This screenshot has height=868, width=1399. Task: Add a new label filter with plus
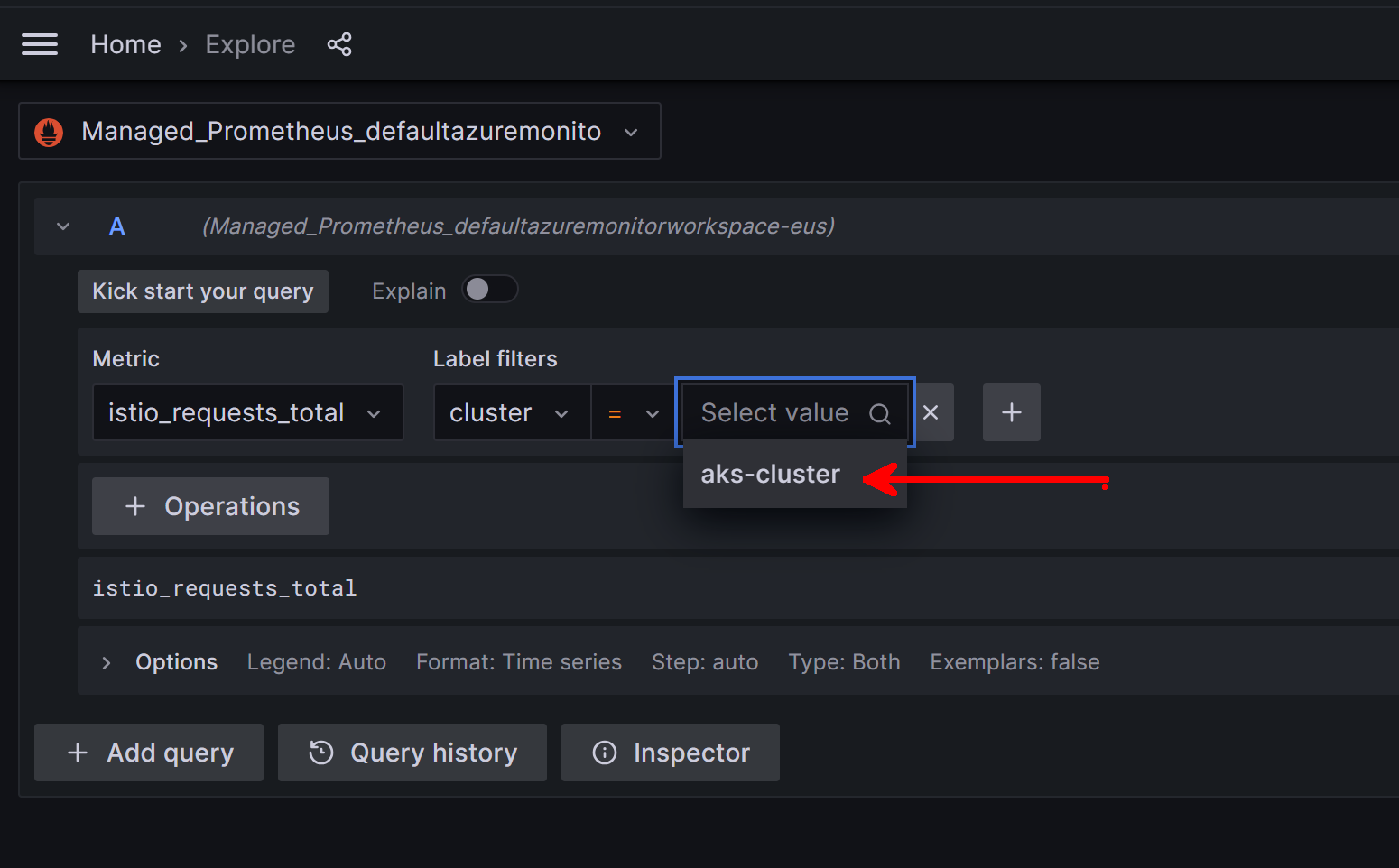pos(1011,412)
